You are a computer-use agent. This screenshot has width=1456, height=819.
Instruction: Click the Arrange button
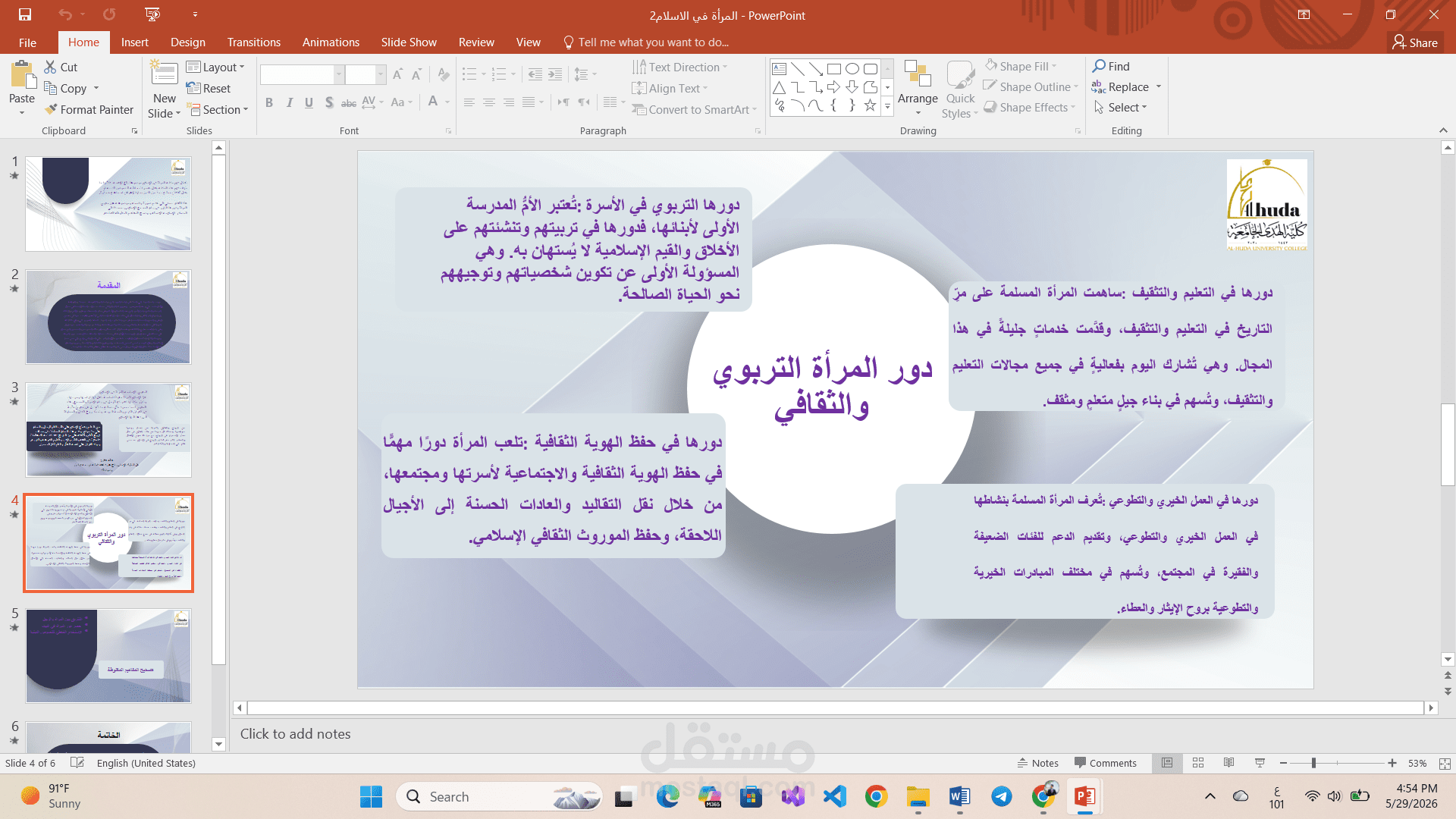pyautogui.click(x=918, y=88)
